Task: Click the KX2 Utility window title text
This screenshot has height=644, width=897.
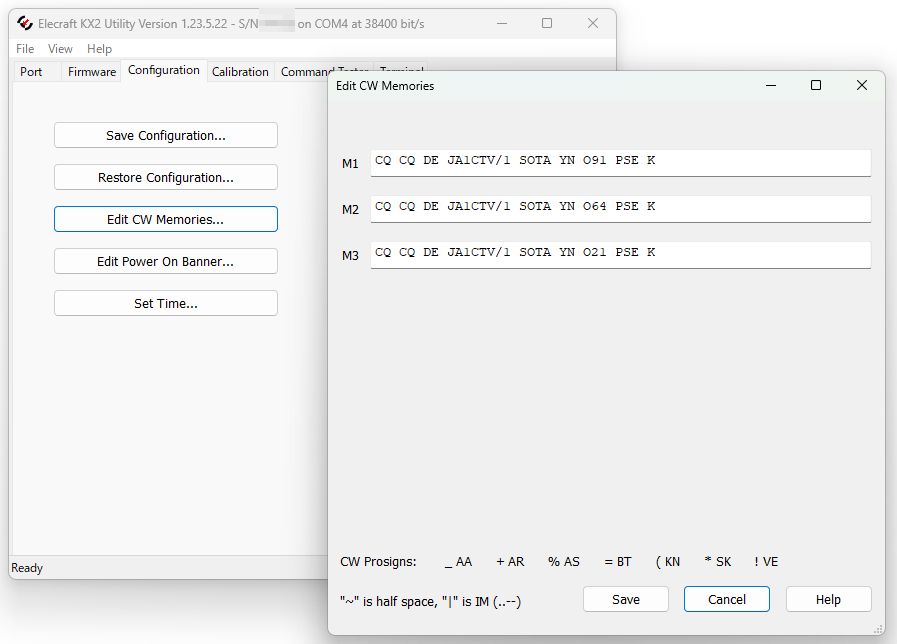Action: click(231, 23)
